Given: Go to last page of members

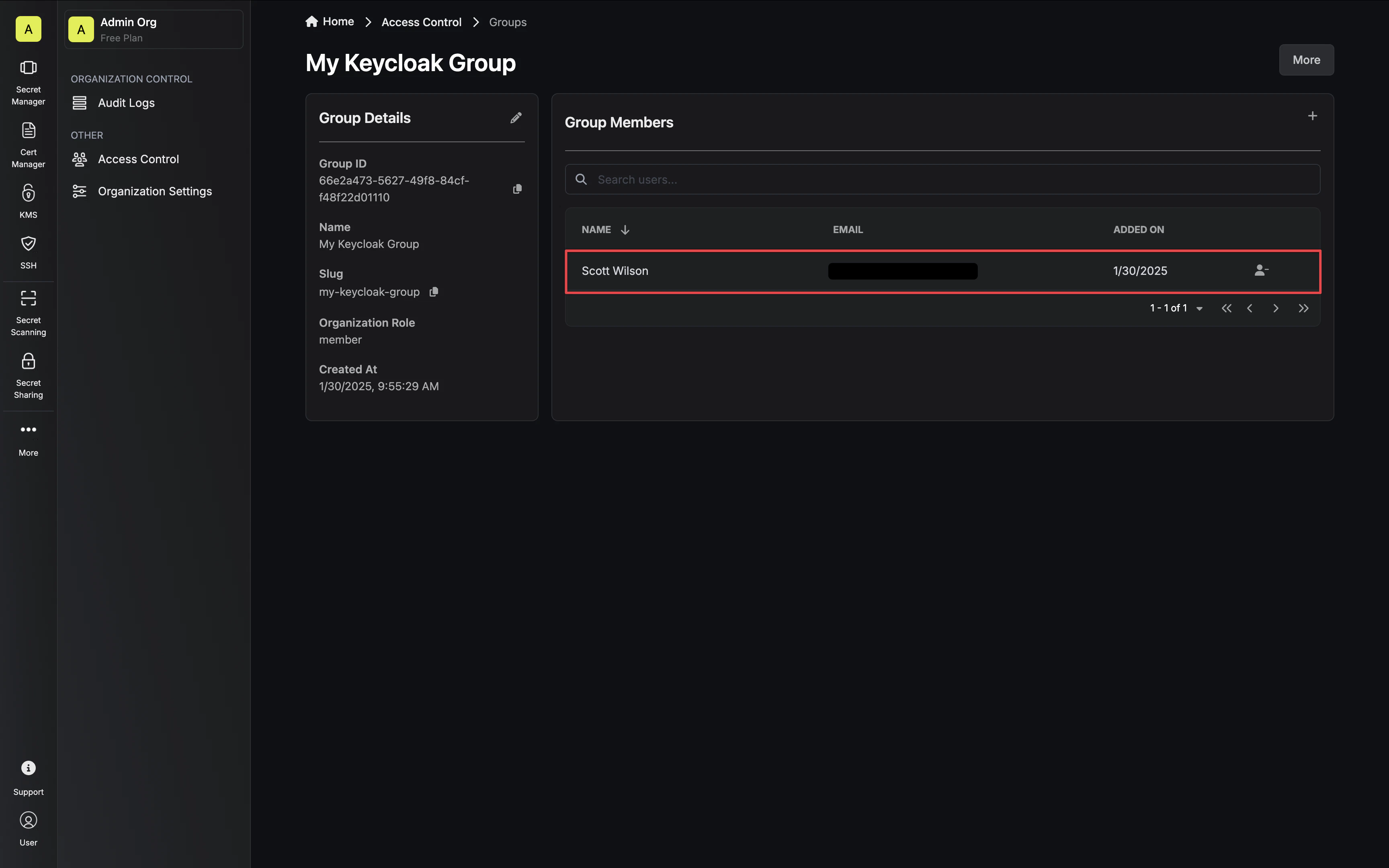Looking at the screenshot, I should [1303, 308].
